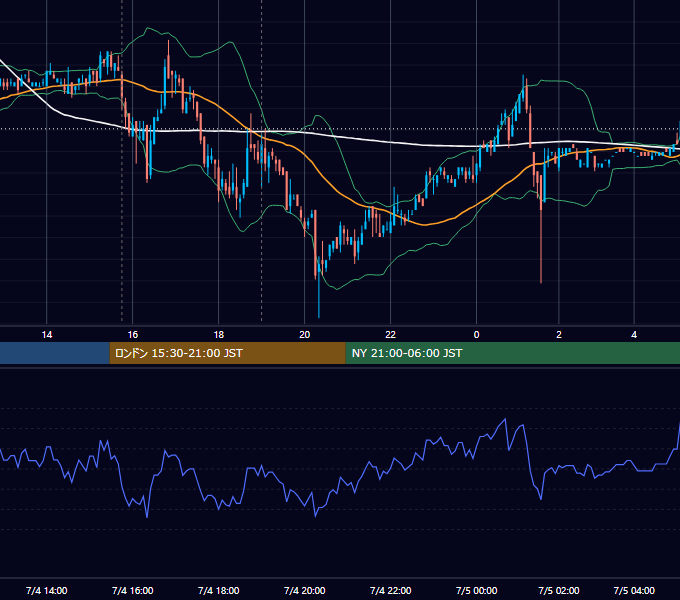
Task: Click the 7/5 02:00 date label
Action: click(559, 590)
